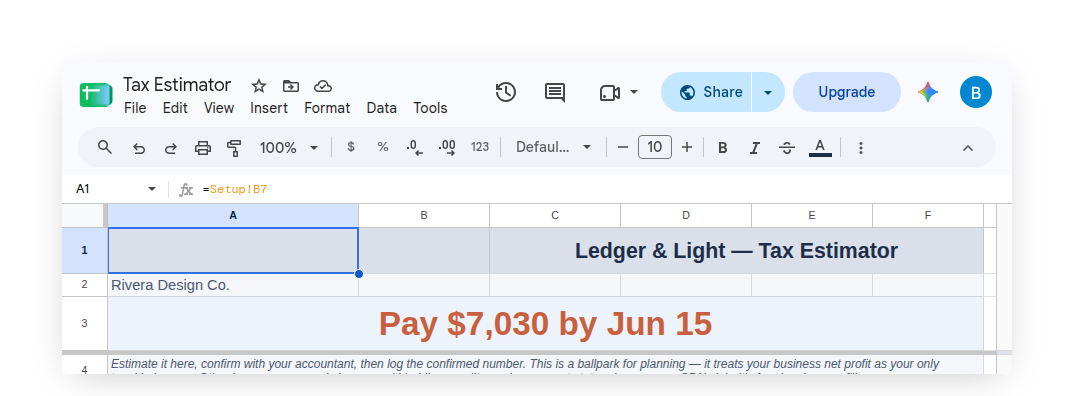Click Ledger & Light — Tax Estimator heading
Viewport: 1074px width, 396px height.
736,251
